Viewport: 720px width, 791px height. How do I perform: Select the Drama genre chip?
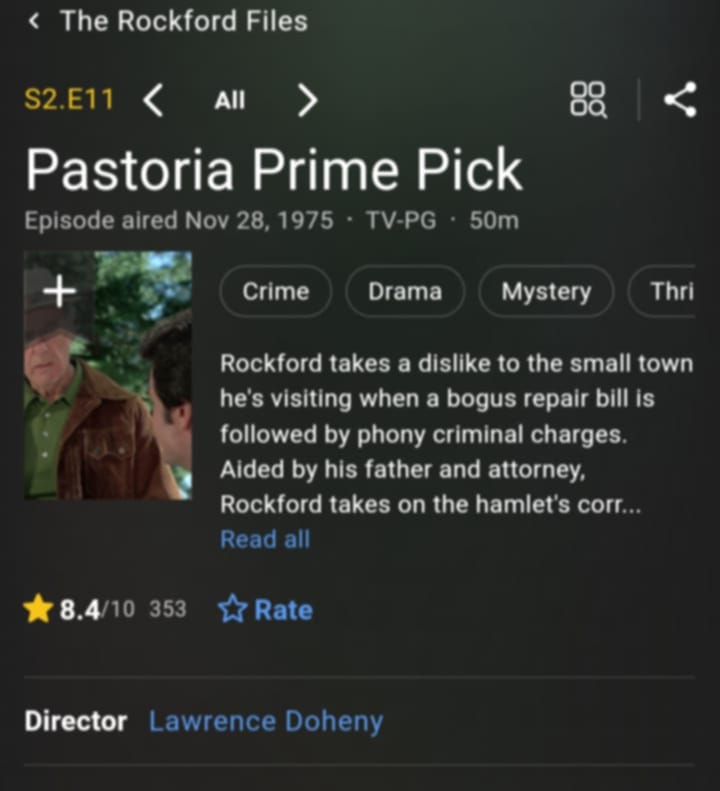click(405, 291)
